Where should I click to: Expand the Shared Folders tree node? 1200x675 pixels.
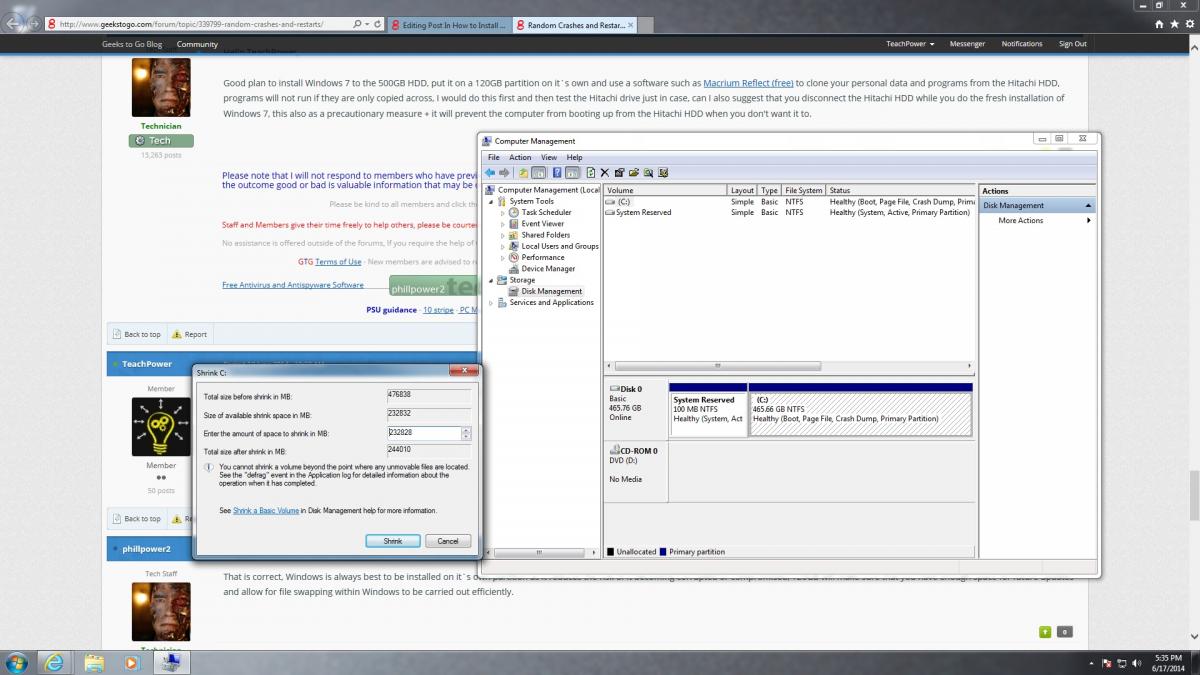[503, 235]
